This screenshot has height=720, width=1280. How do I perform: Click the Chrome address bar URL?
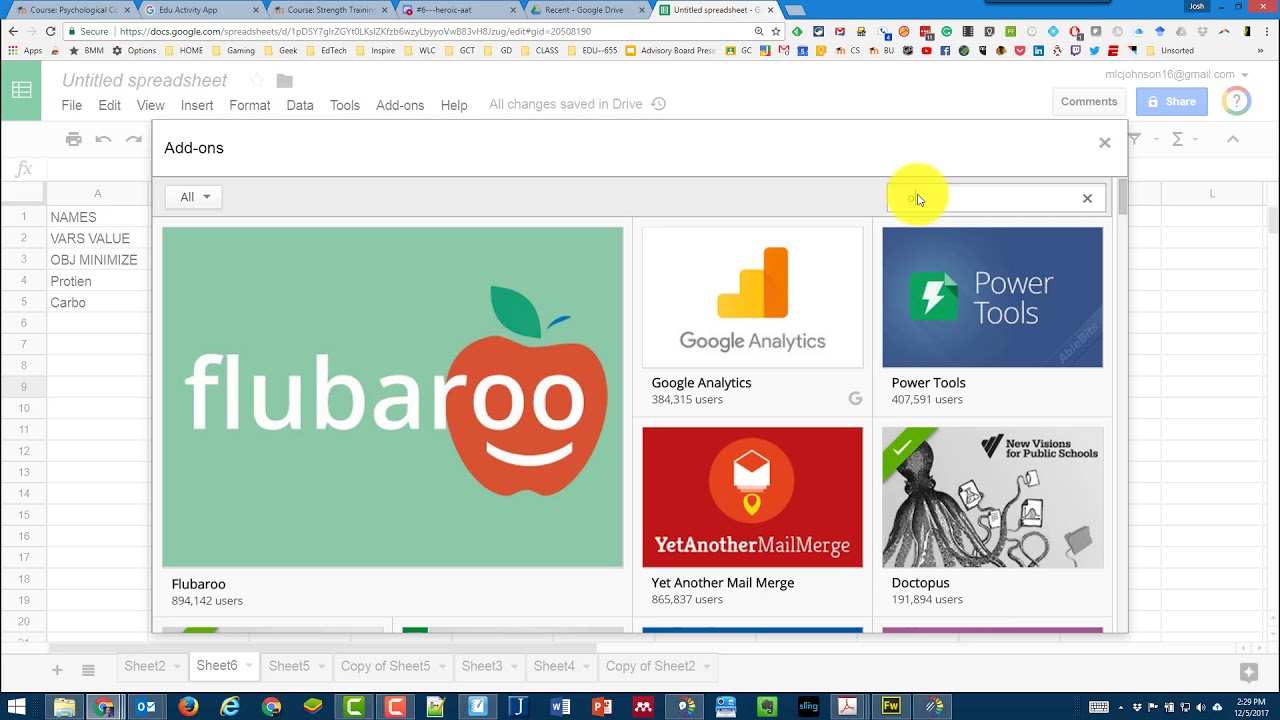(355, 31)
